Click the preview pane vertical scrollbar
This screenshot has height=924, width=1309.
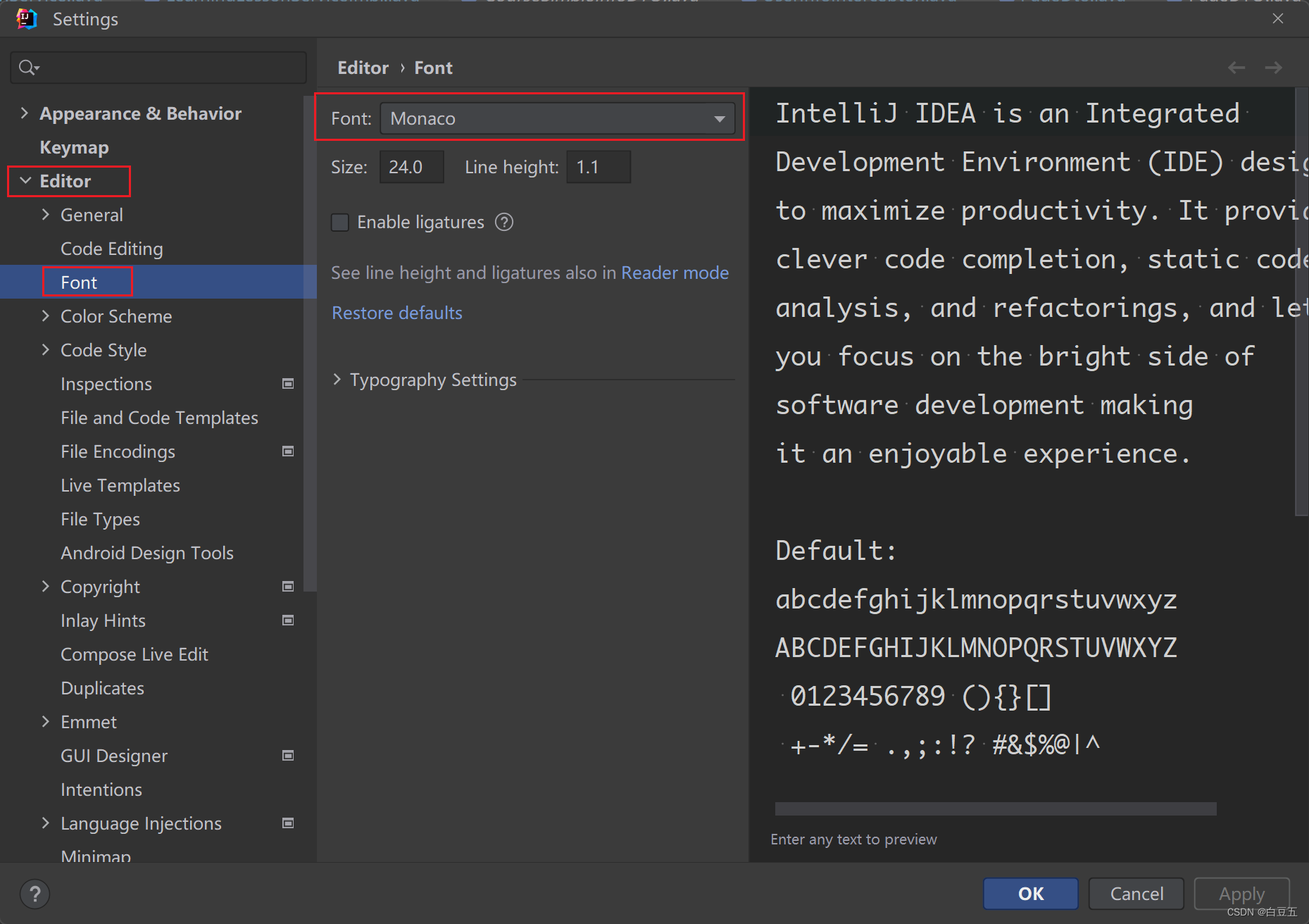(1301, 302)
